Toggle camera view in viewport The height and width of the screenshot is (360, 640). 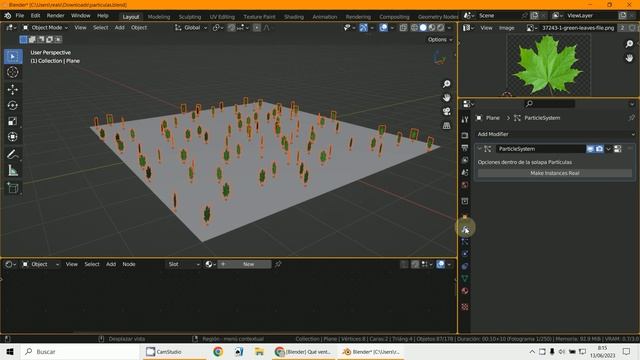click(447, 111)
